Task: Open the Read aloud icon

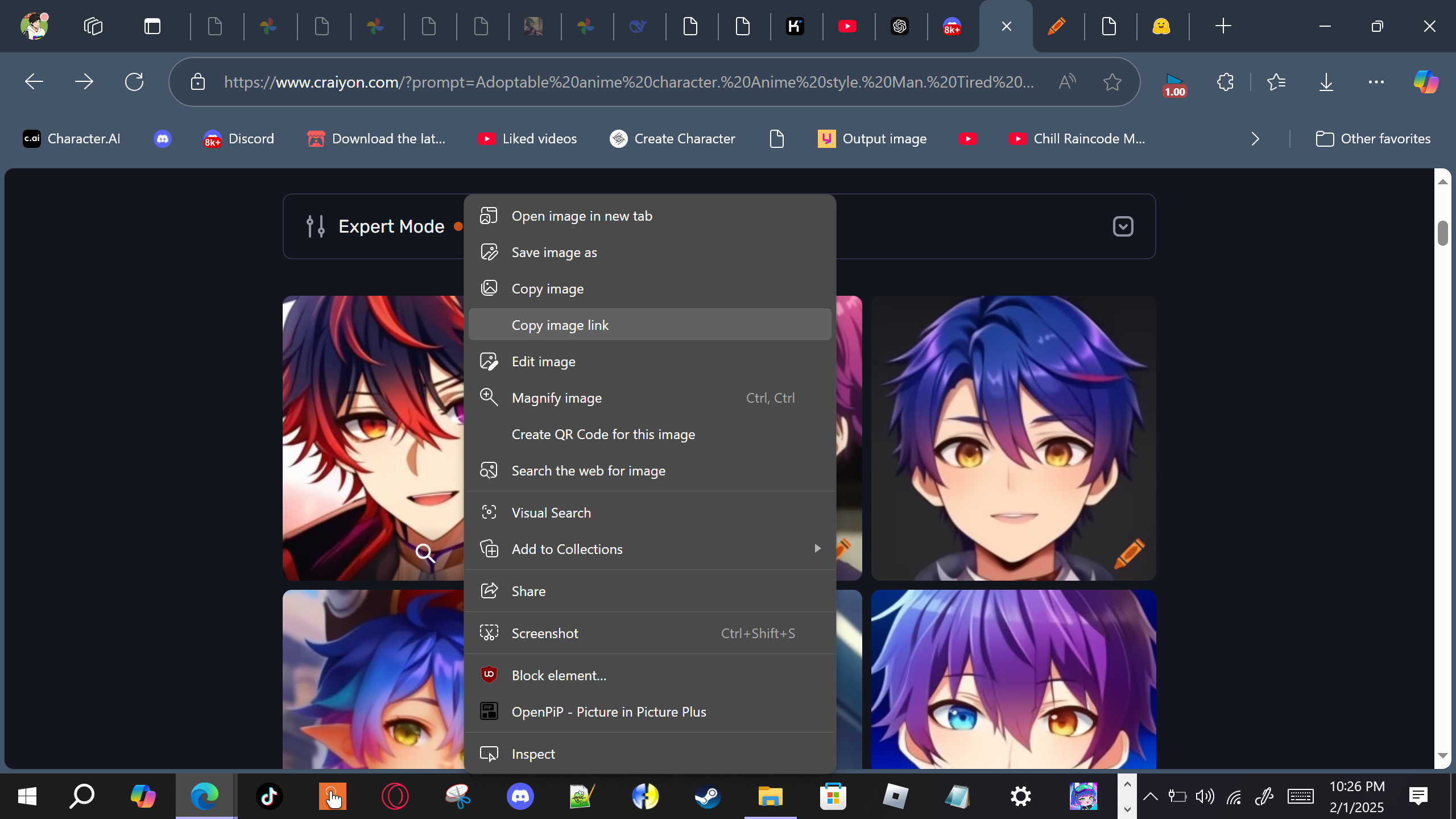Action: (1067, 82)
